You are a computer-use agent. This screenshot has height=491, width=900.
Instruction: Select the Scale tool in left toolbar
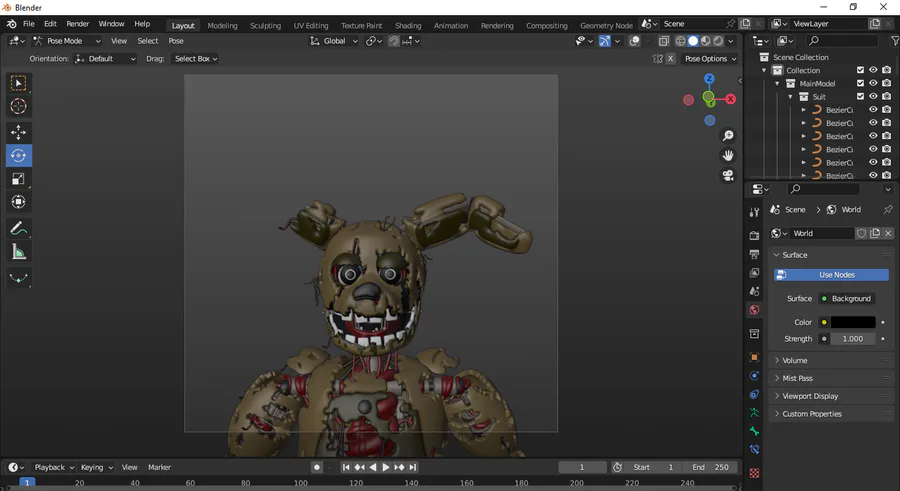(18, 179)
